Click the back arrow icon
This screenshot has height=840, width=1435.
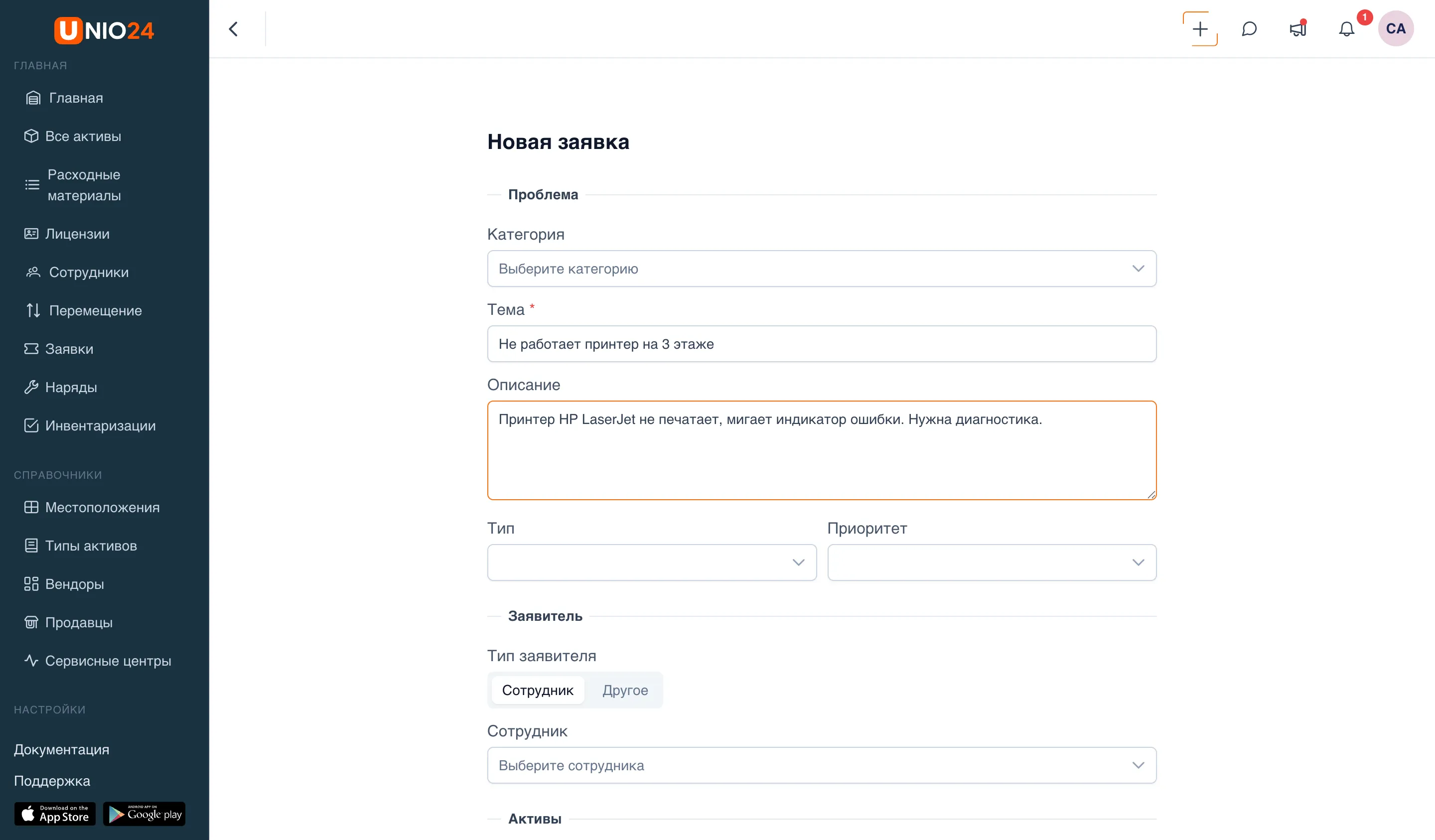click(234, 29)
